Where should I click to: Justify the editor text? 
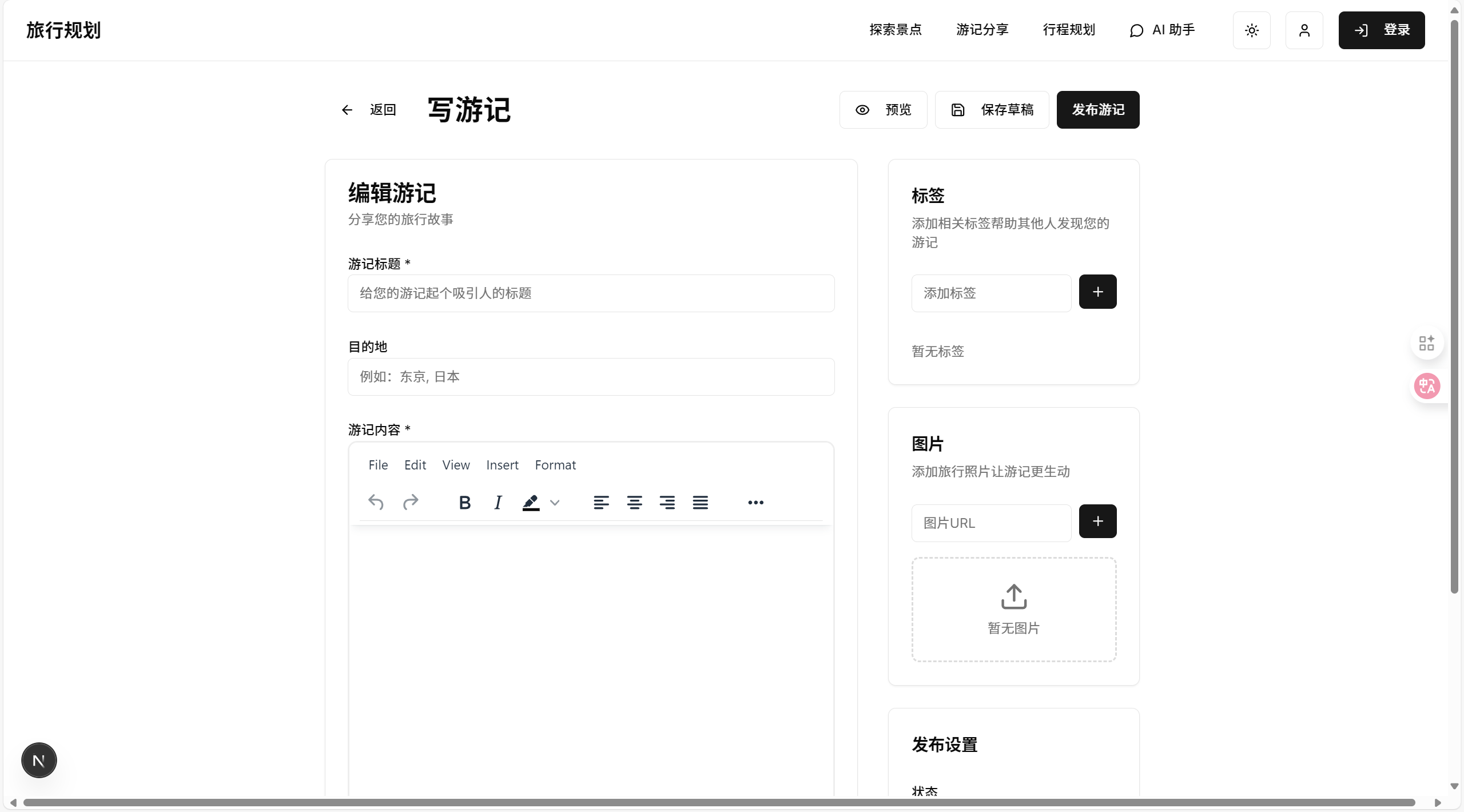tap(700, 502)
